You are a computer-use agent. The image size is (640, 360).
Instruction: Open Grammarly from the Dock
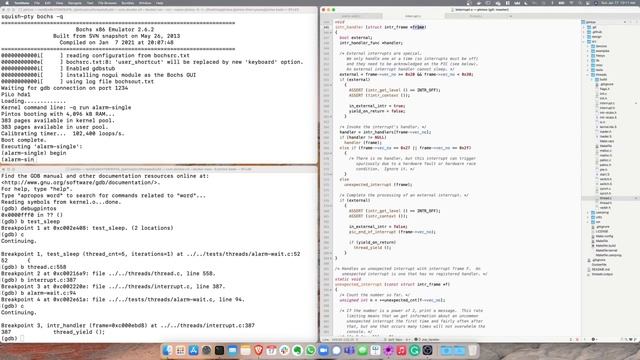[414, 350]
